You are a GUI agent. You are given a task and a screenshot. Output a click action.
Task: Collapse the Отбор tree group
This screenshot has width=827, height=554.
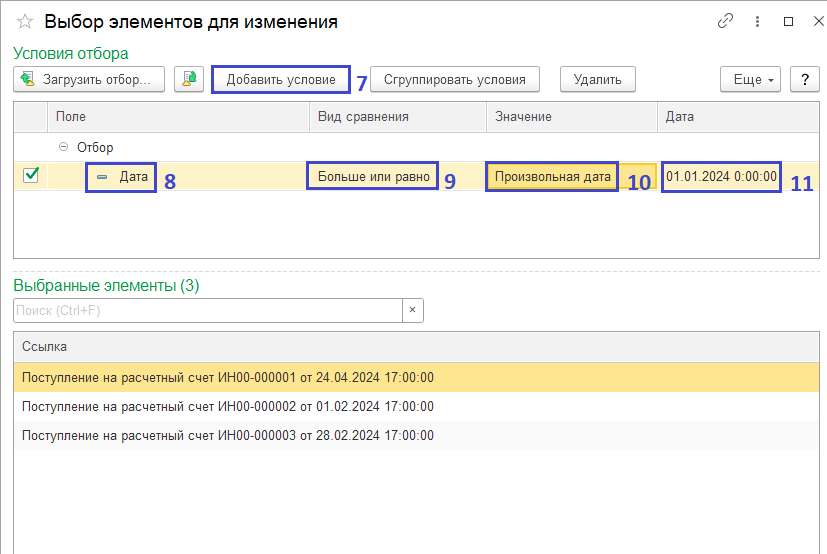pos(64,146)
